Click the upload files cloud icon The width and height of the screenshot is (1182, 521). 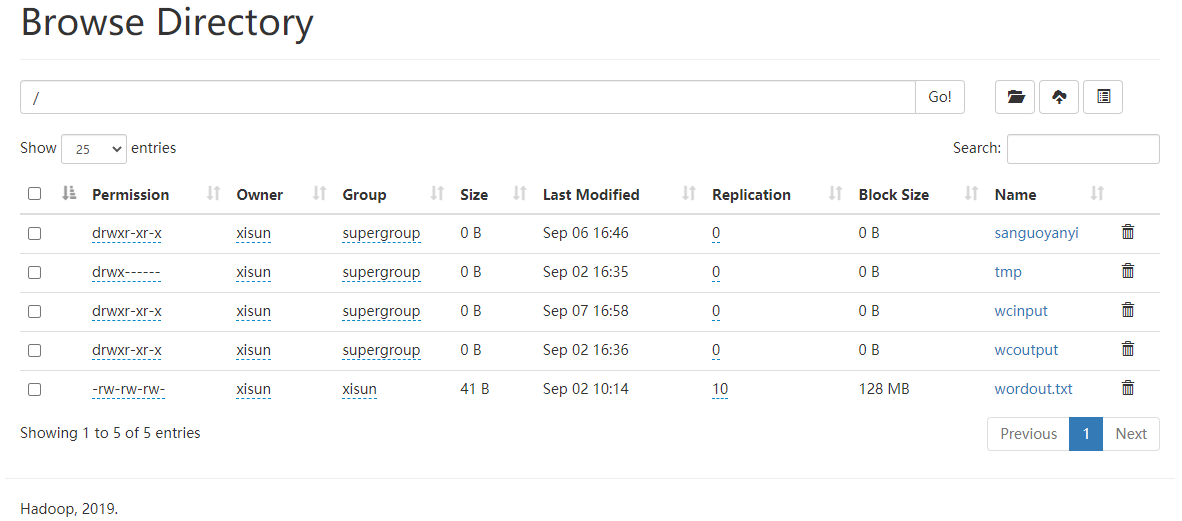tap(1059, 97)
